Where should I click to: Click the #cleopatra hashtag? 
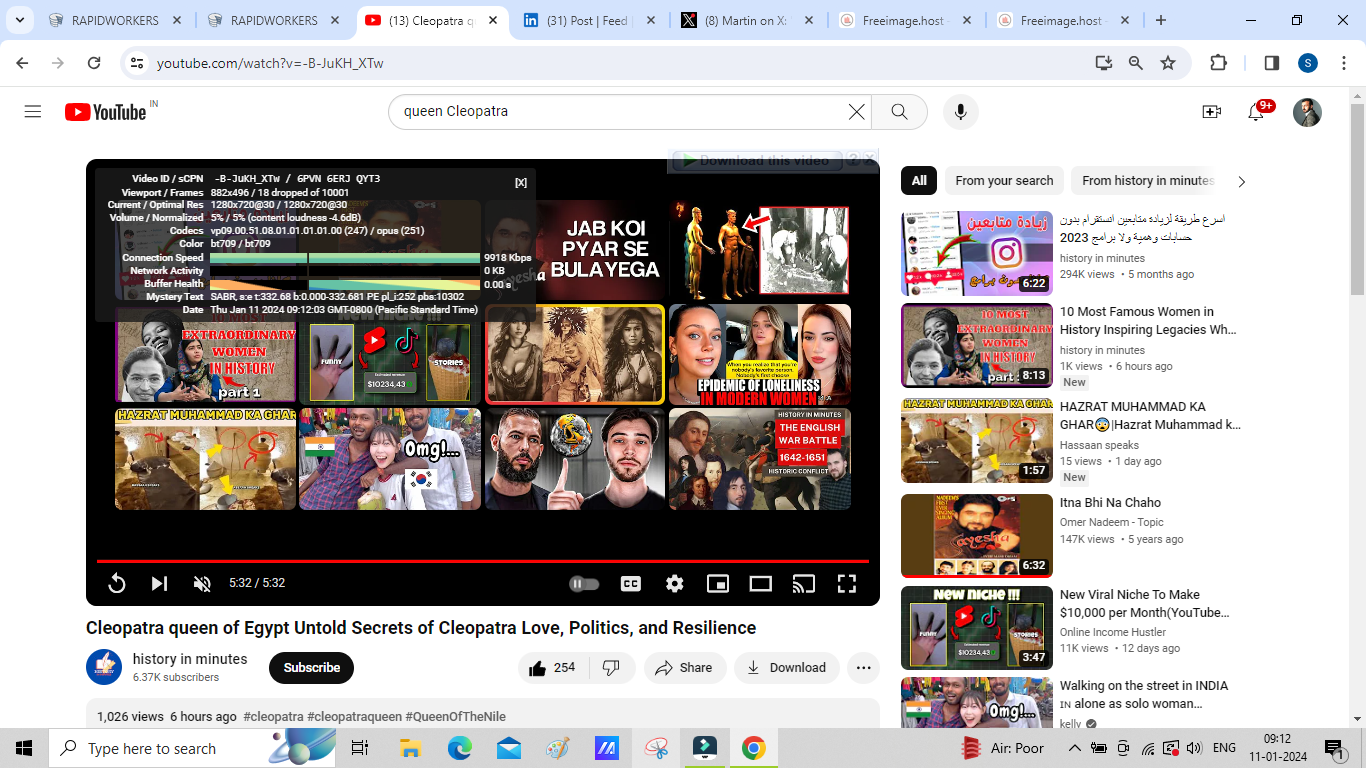[x=273, y=717]
